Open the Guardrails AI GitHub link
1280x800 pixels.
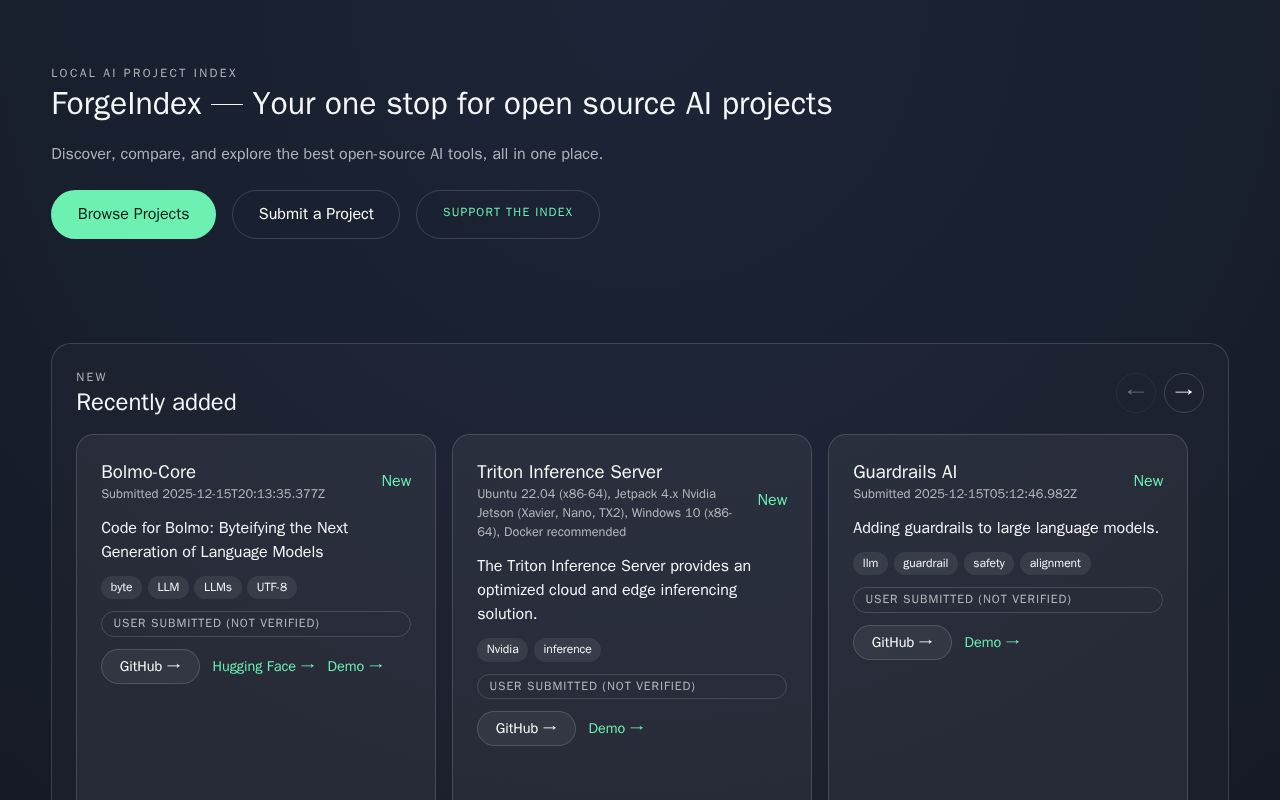902,643
